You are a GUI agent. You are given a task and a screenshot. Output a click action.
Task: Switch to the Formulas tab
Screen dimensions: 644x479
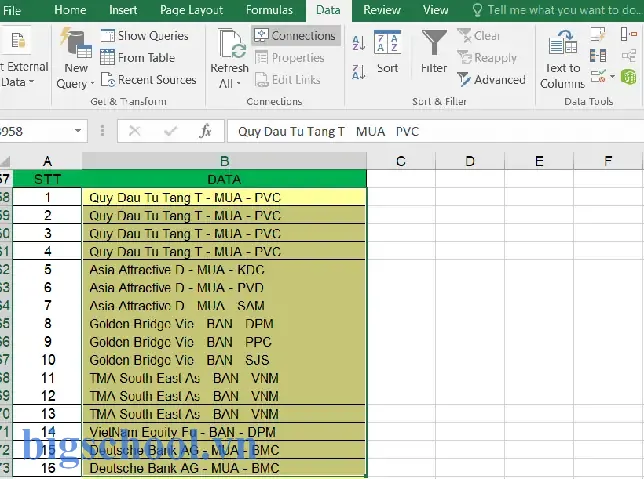click(x=269, y=10)
